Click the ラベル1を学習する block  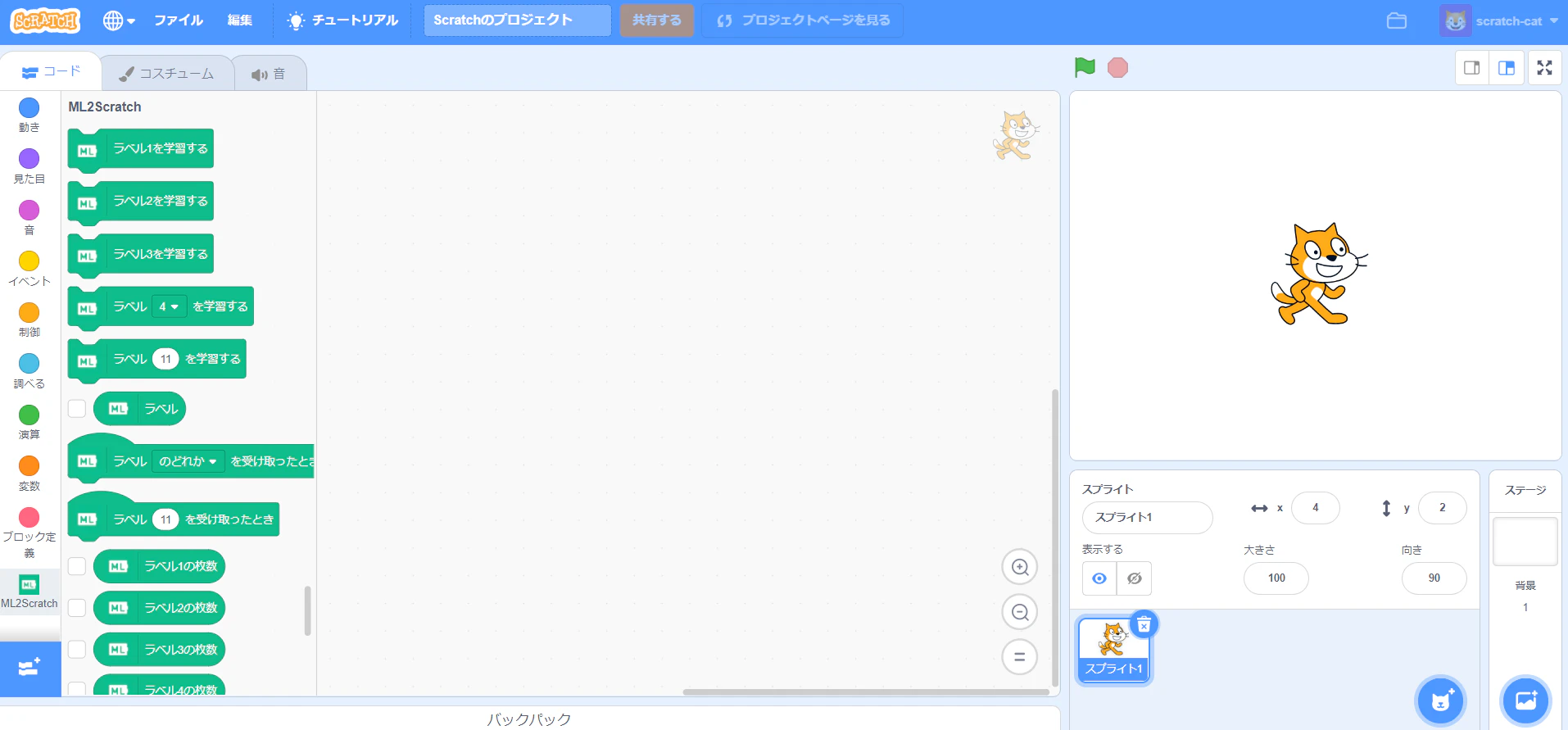(141, 150)
